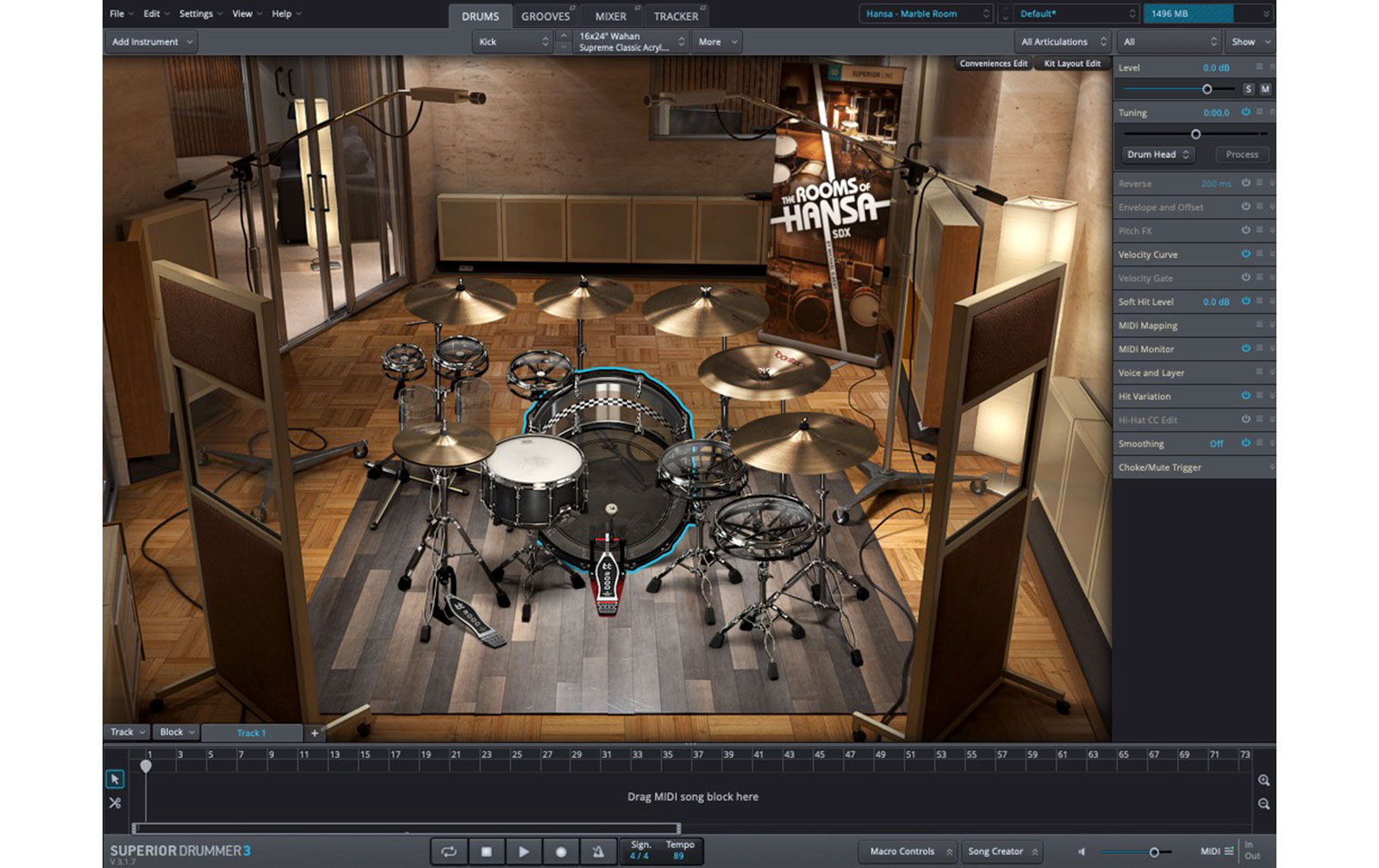The width and height of the screenshot is (1379, 868).
Task: Enable the Reverse power button
Action: pyautogui.click(x=1245, y=183)
